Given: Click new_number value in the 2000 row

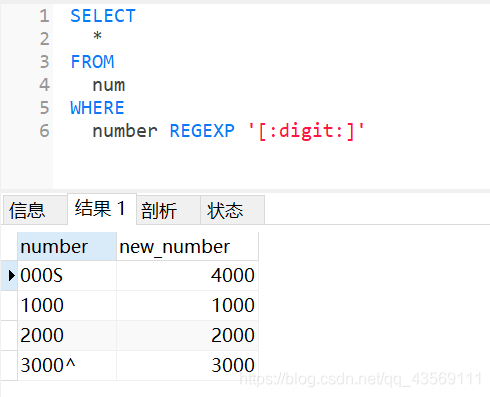Looking at the screenshot, I should pos(187,335).
